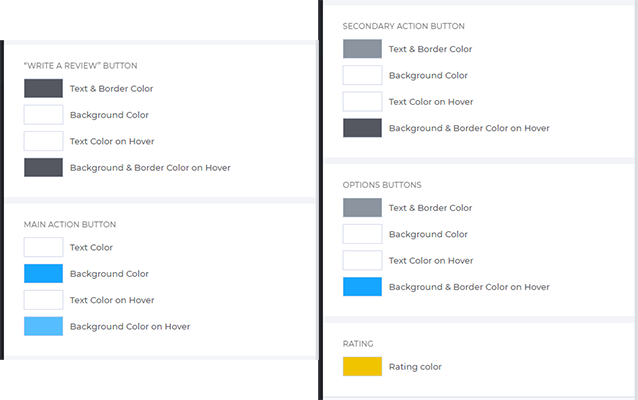
Task: Edit Secondary Action Button Background & Border hover swatch
Action: [363, 128]
